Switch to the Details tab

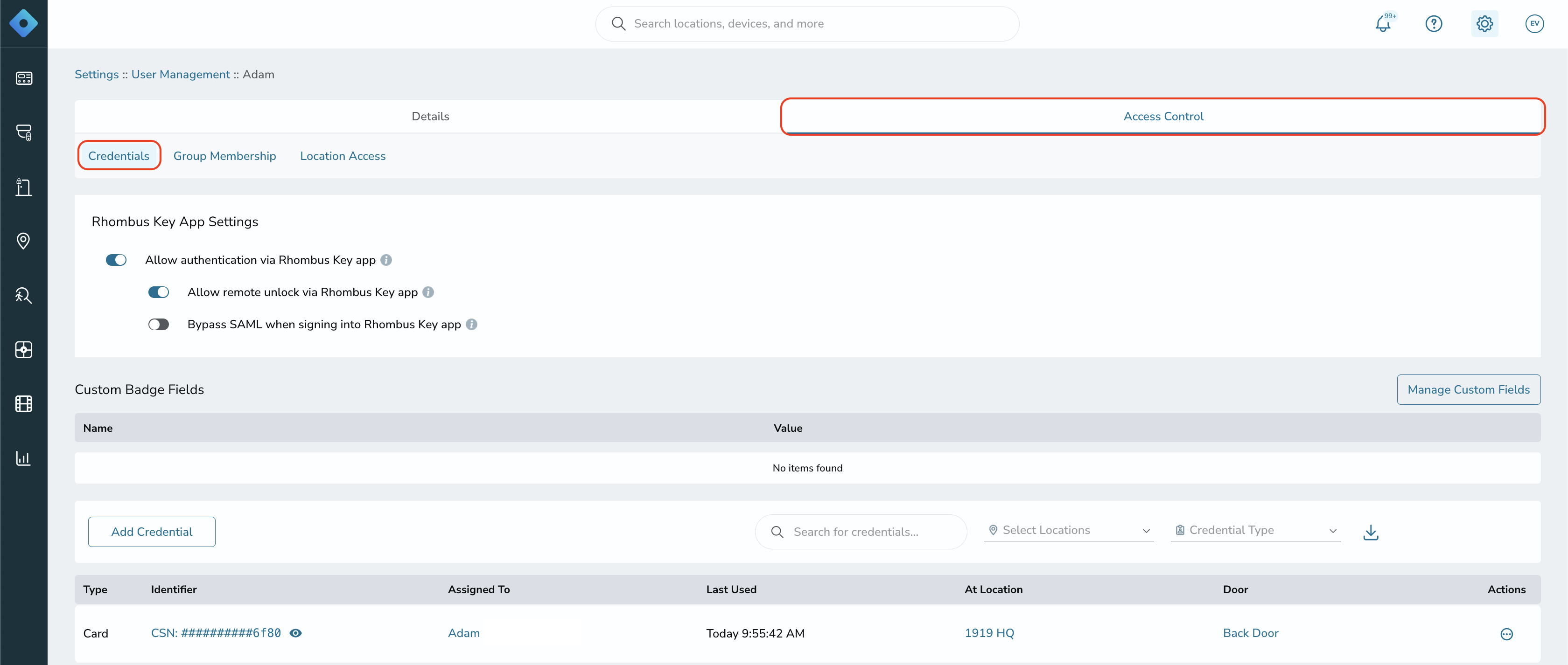430,117
